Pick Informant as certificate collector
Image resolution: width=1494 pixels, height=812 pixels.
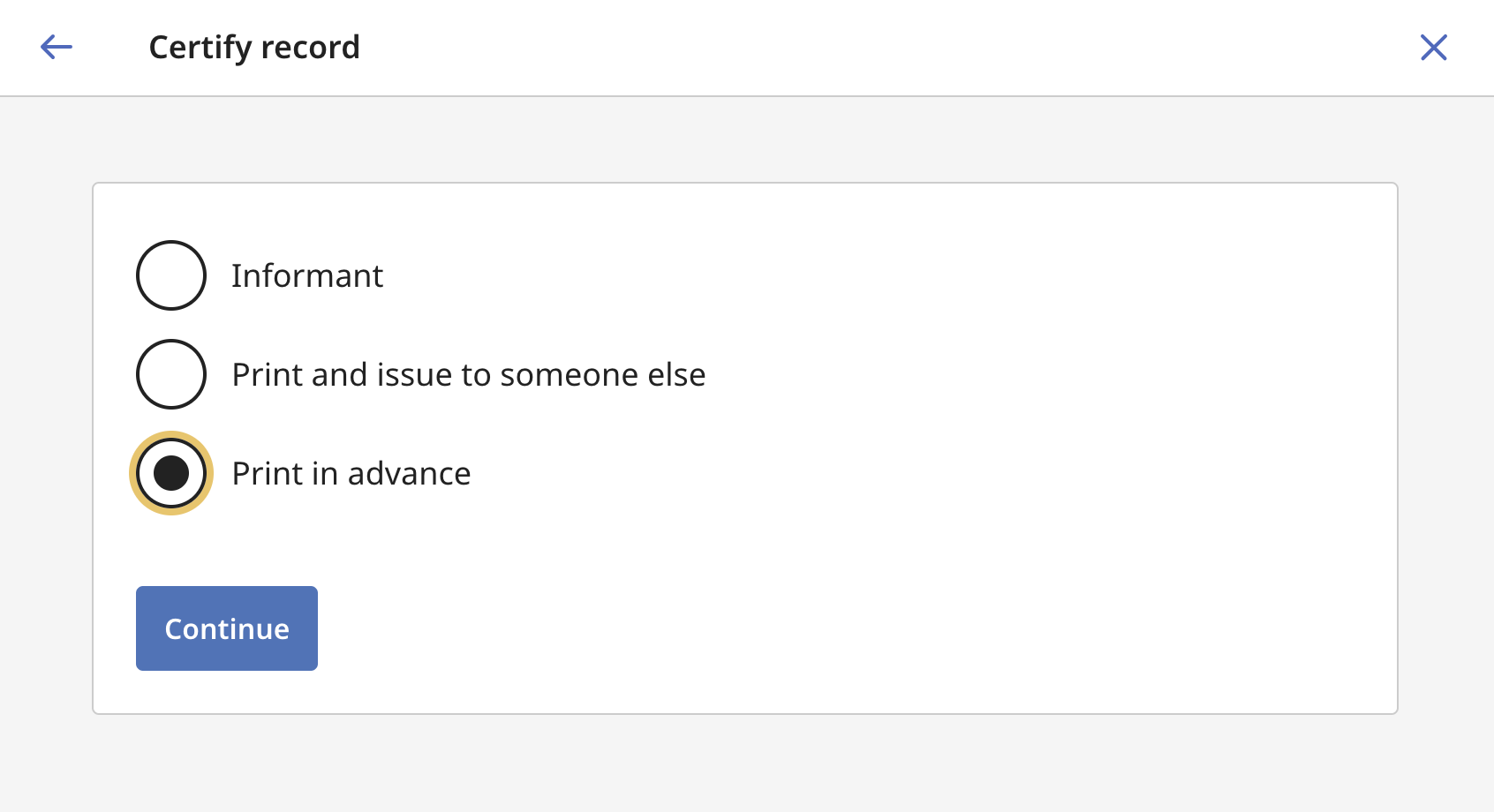[x=171, y=275]
